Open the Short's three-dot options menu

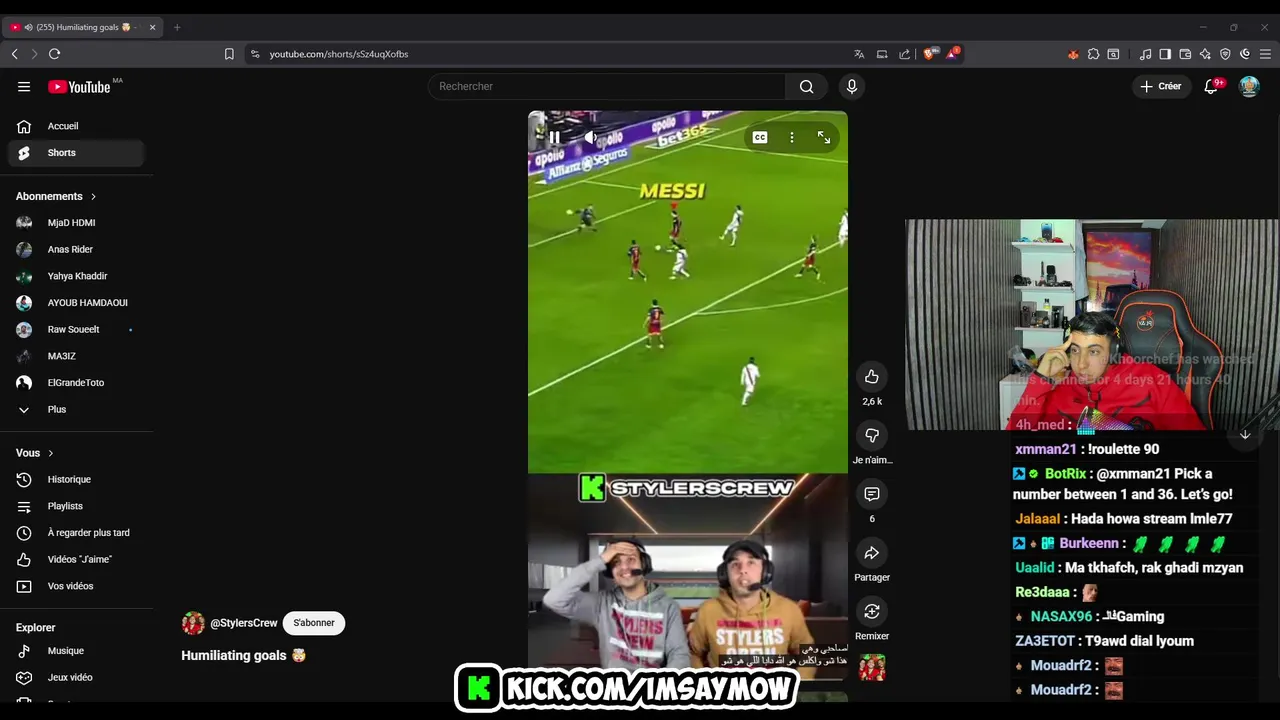[x=792, y=137]
